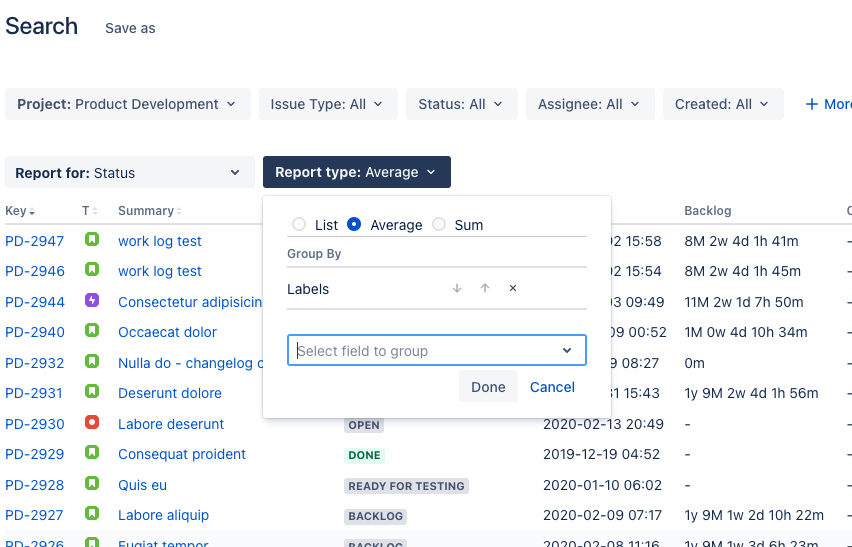Image resolution: width=852 pixels, height=547 pixels.
Task: Expand Select field to group chevron
Action: click(x=567, y=350)
